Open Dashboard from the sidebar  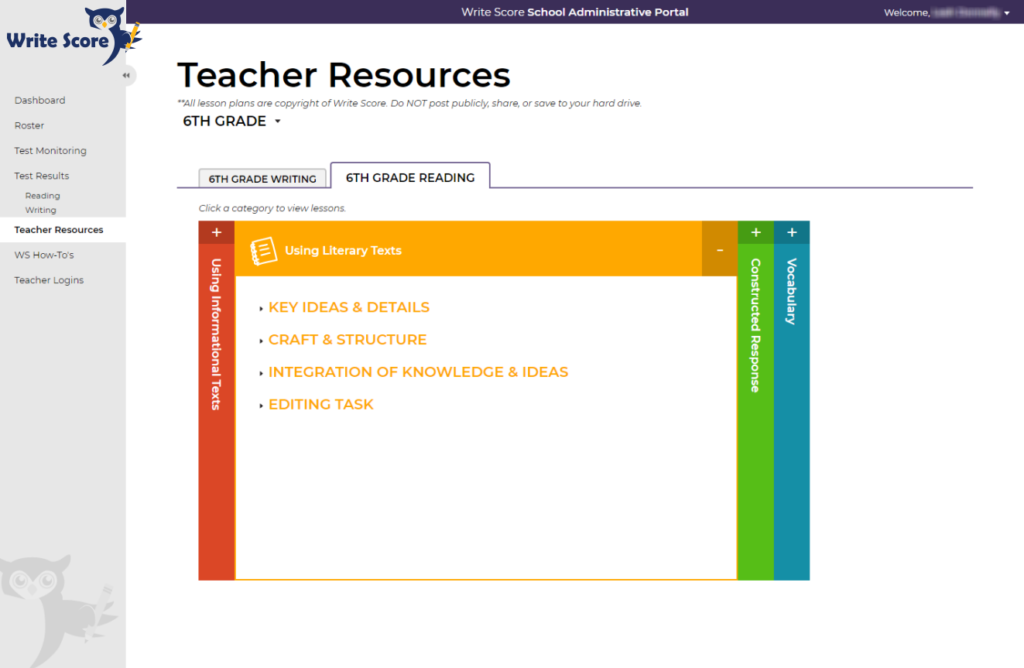pyautogui.click(x=40, y=101)
